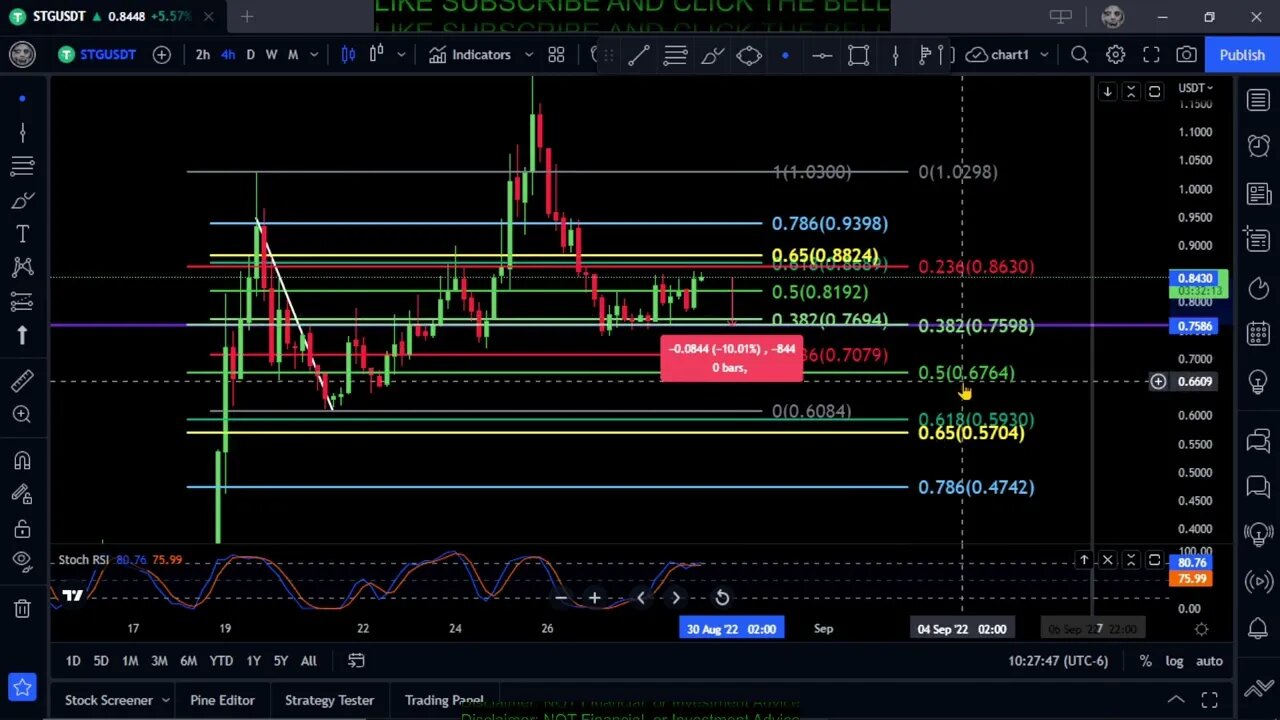Open the Strategy Tester tab
The width and height of the screenshot is (1280, 720).
click(329, 700)
